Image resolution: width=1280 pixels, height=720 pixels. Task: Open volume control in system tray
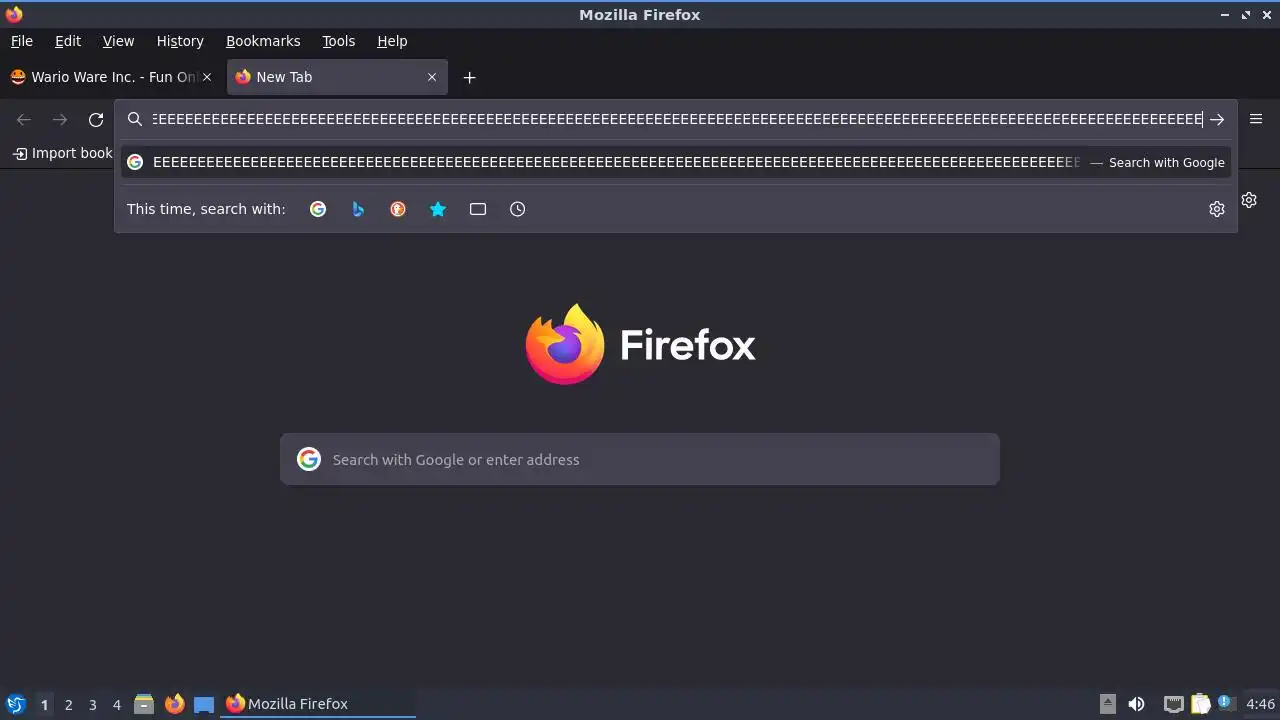[1137, 704]
